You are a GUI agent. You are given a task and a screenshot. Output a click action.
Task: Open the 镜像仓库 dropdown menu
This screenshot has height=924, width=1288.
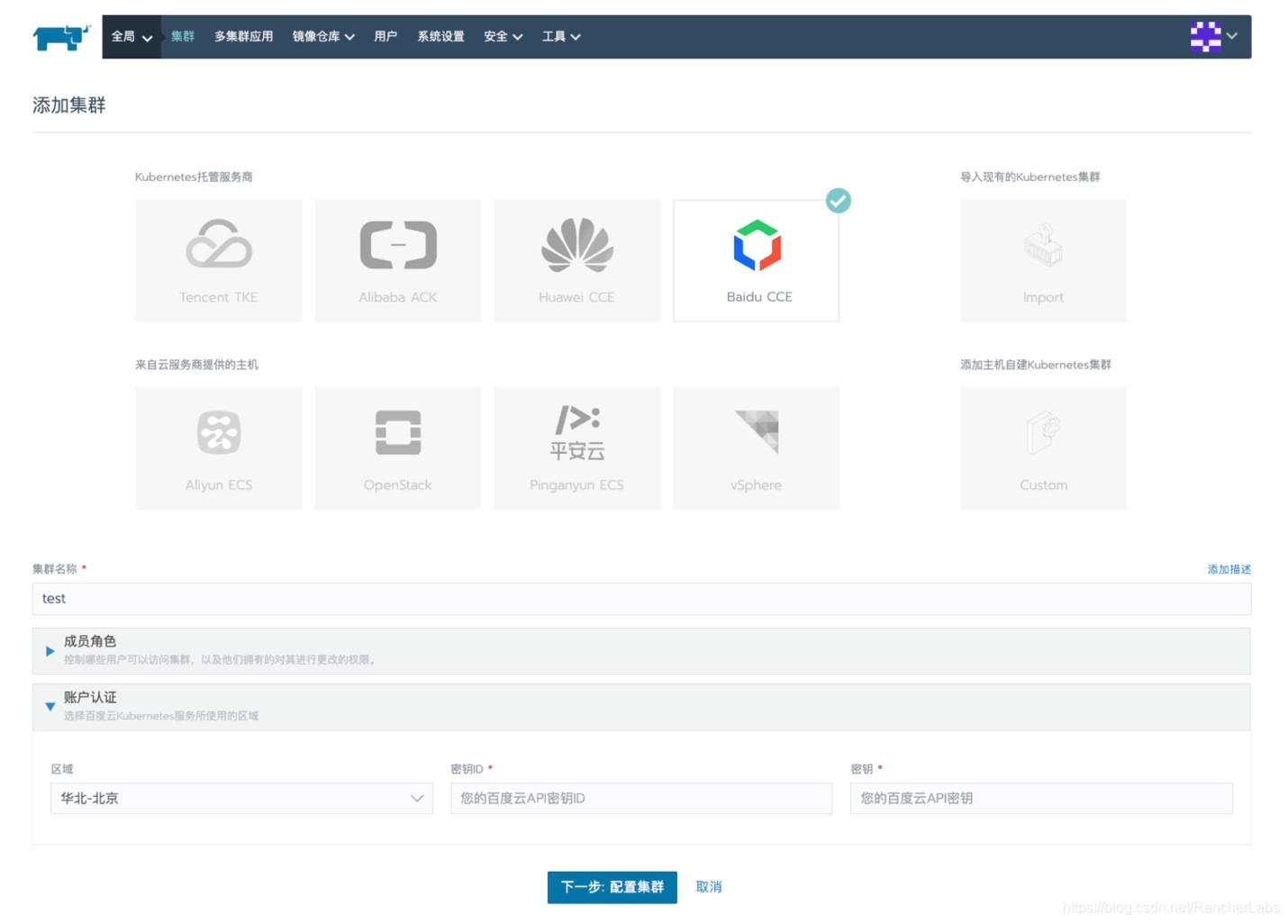tap(323, 37)
